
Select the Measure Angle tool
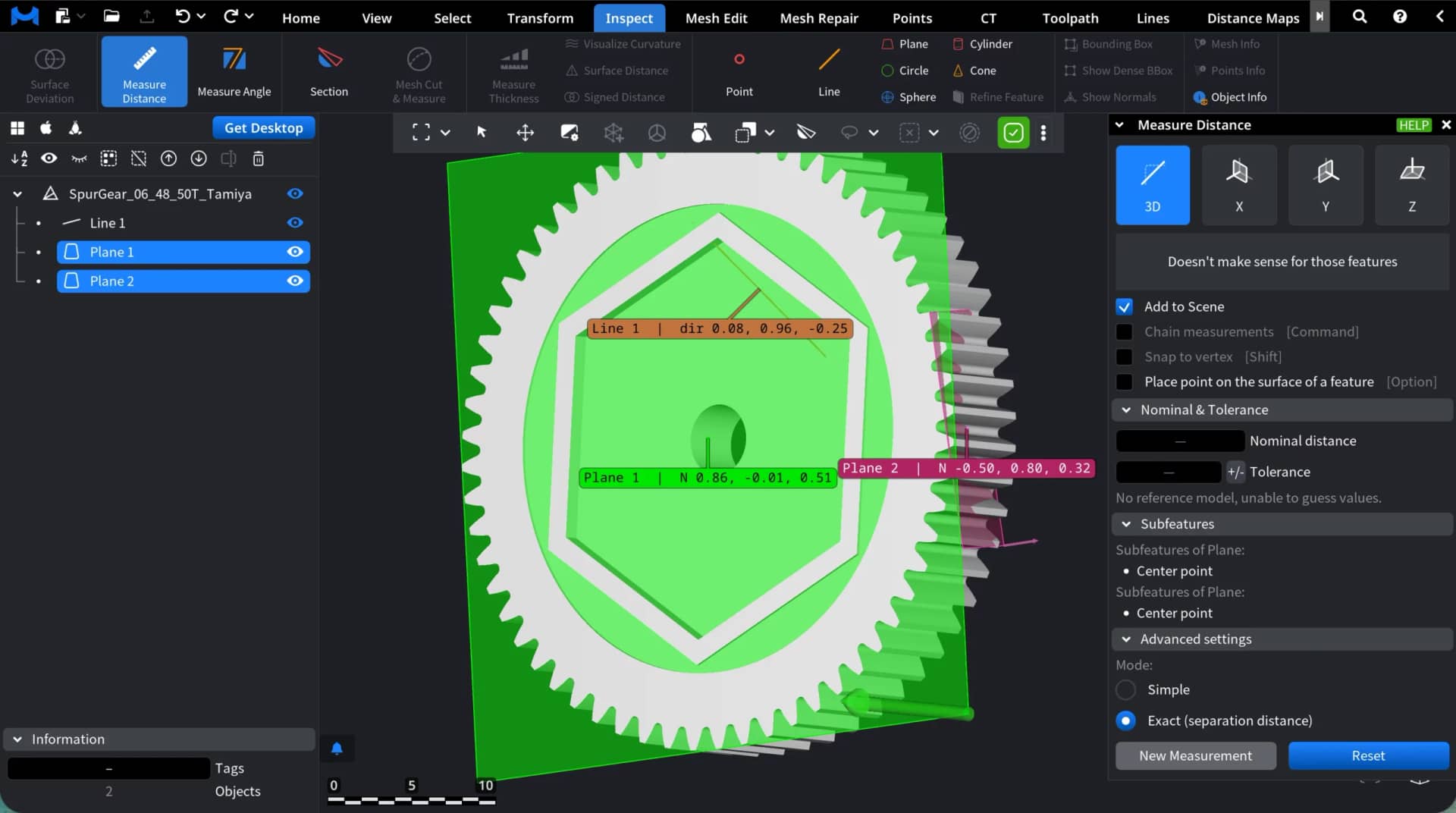234,72
